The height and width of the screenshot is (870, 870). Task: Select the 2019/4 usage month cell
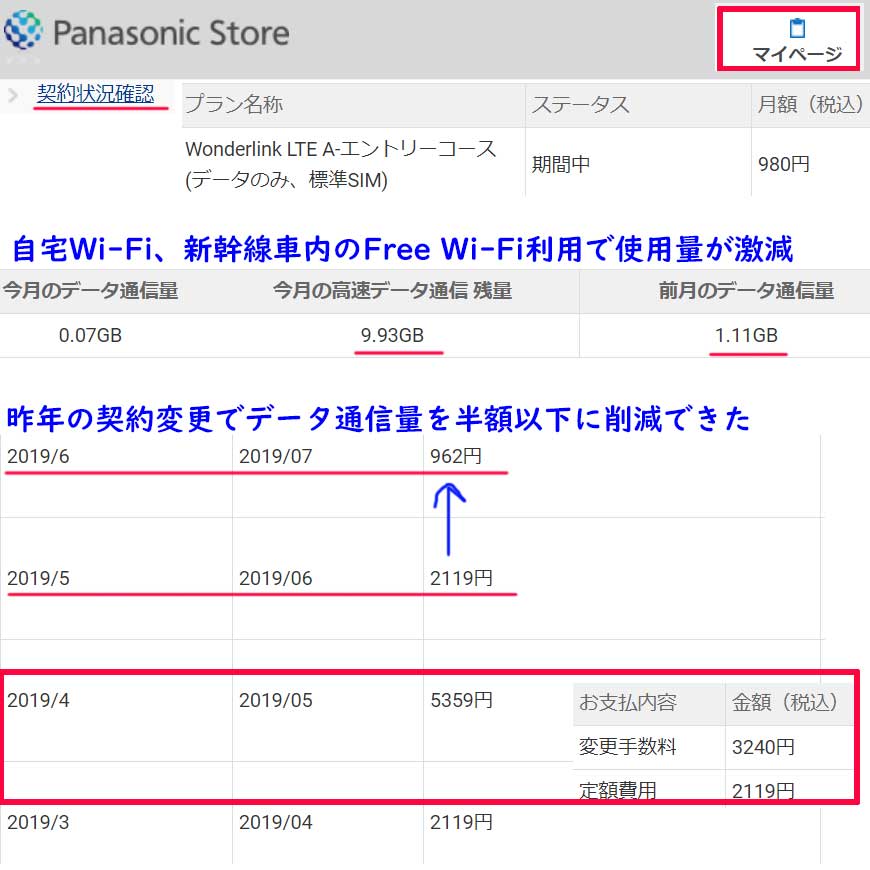[38, 700]
